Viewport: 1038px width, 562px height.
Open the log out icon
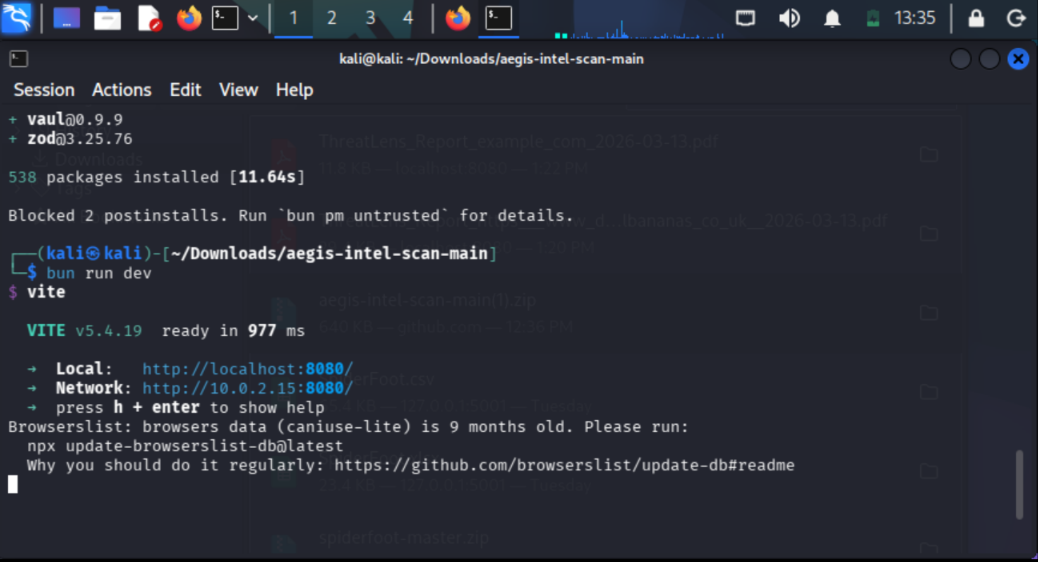click(x=1016, y=18)
